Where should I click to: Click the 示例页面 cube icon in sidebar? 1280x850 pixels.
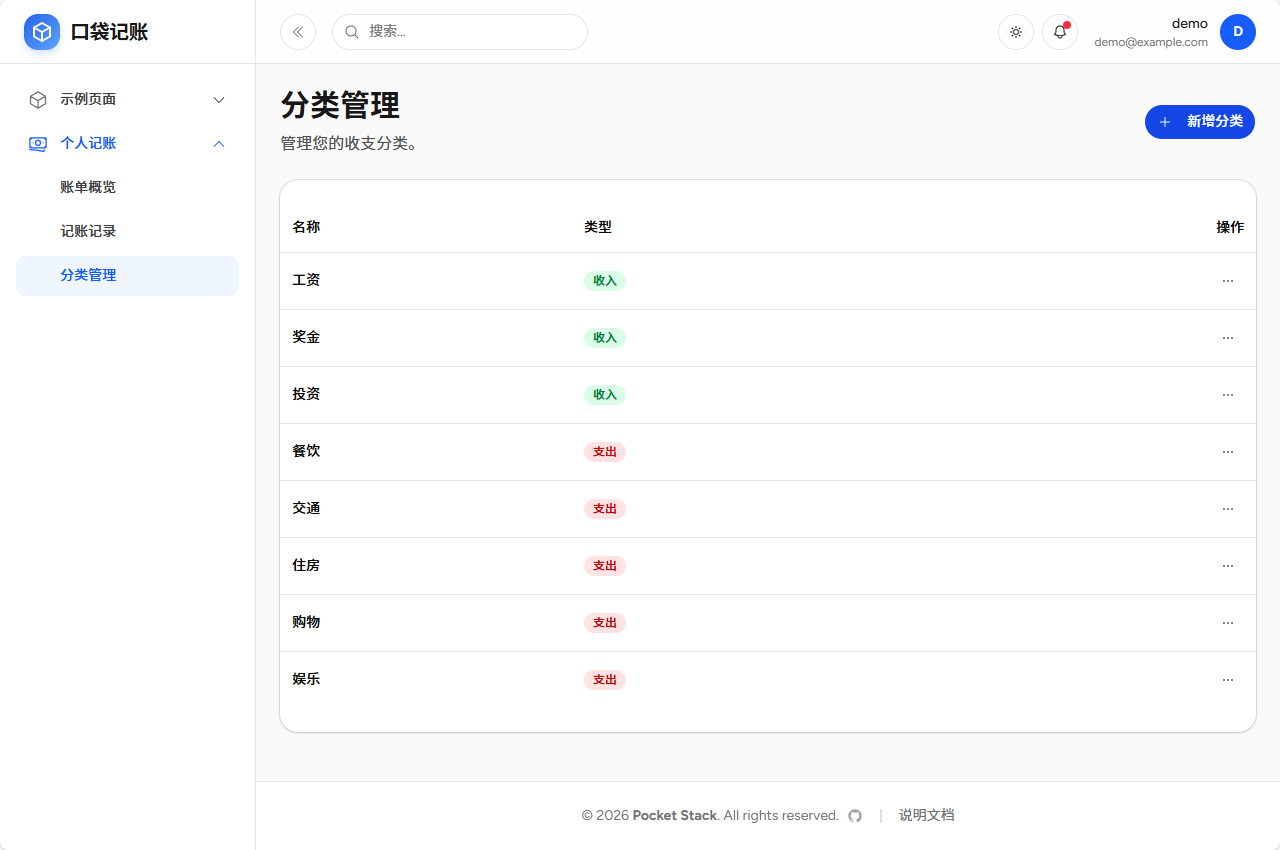coord(37,99)
